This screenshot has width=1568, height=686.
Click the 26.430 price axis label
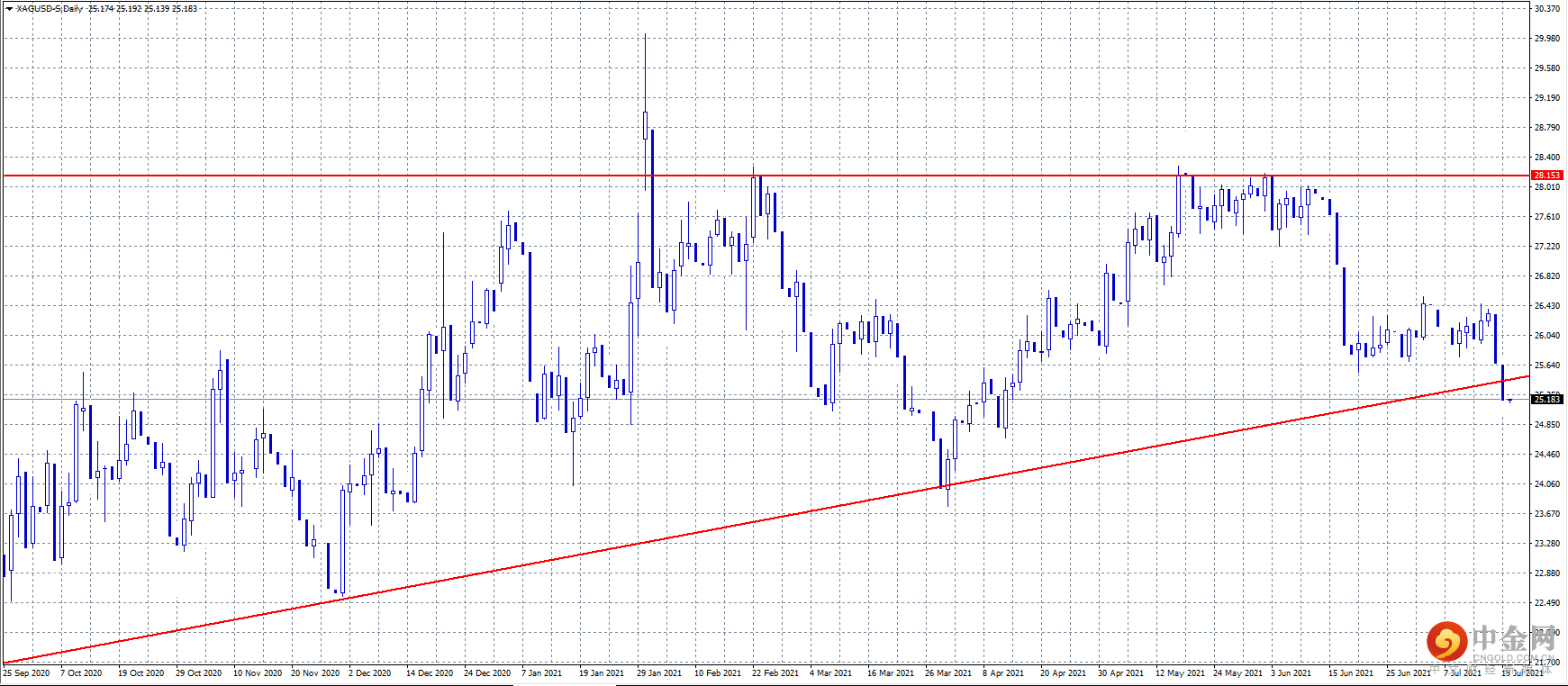point(1547,305)
